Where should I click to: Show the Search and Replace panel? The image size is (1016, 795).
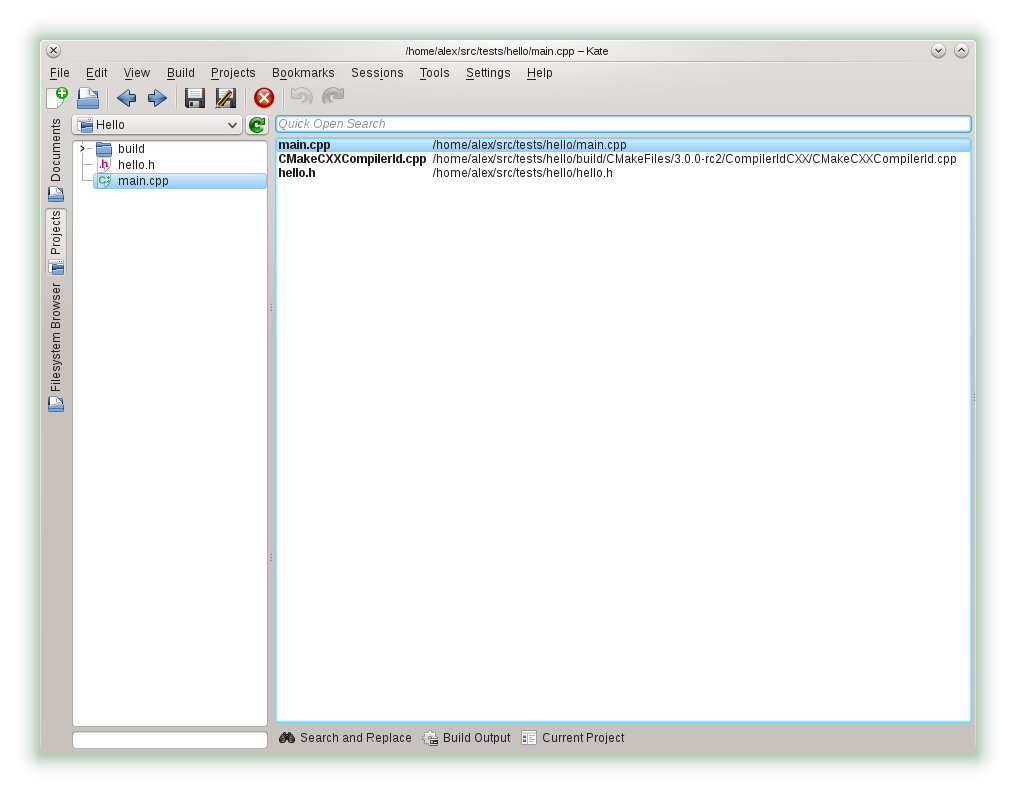click(345, 738)
